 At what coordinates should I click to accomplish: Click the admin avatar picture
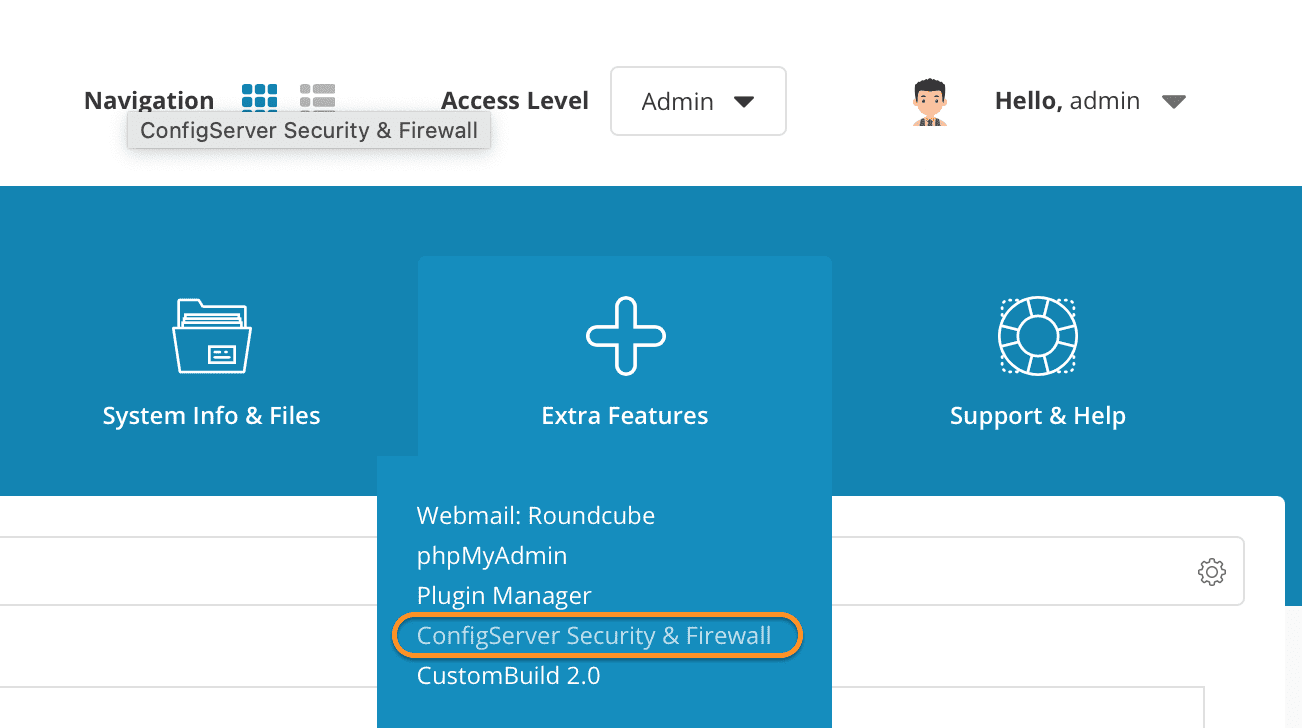930,100
